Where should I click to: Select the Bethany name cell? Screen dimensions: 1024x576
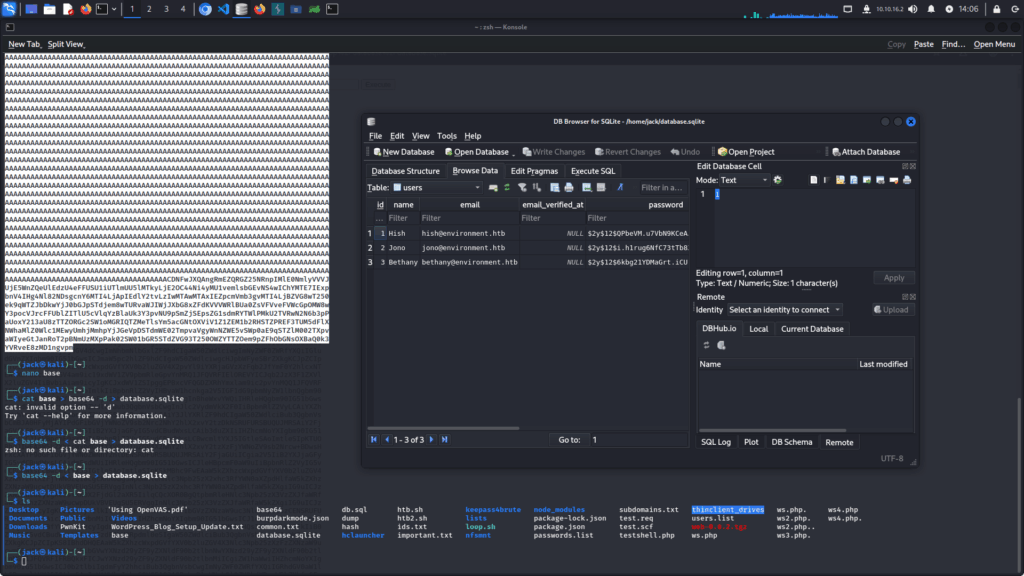[x=402, y=262]
